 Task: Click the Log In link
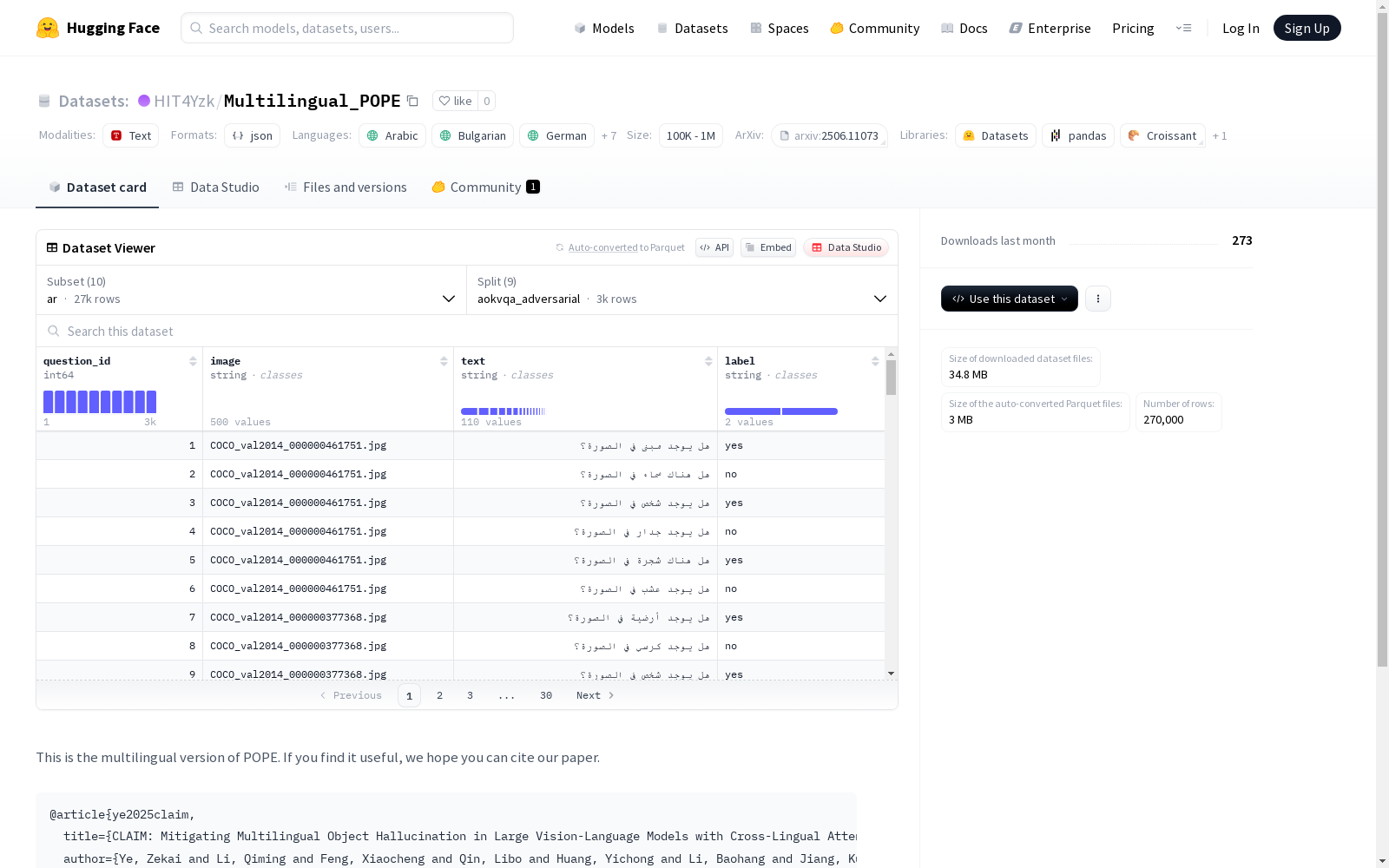(x=1241, y=28)
